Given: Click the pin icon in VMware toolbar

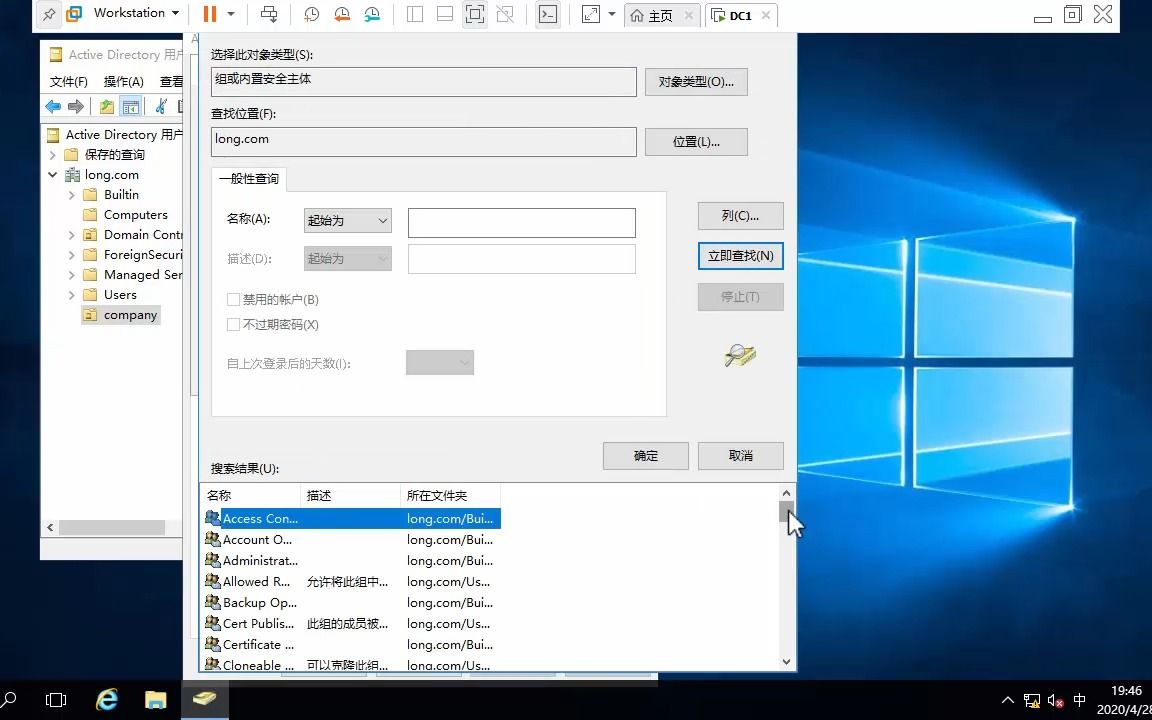Looking at the screenshot, I should 49,14.
